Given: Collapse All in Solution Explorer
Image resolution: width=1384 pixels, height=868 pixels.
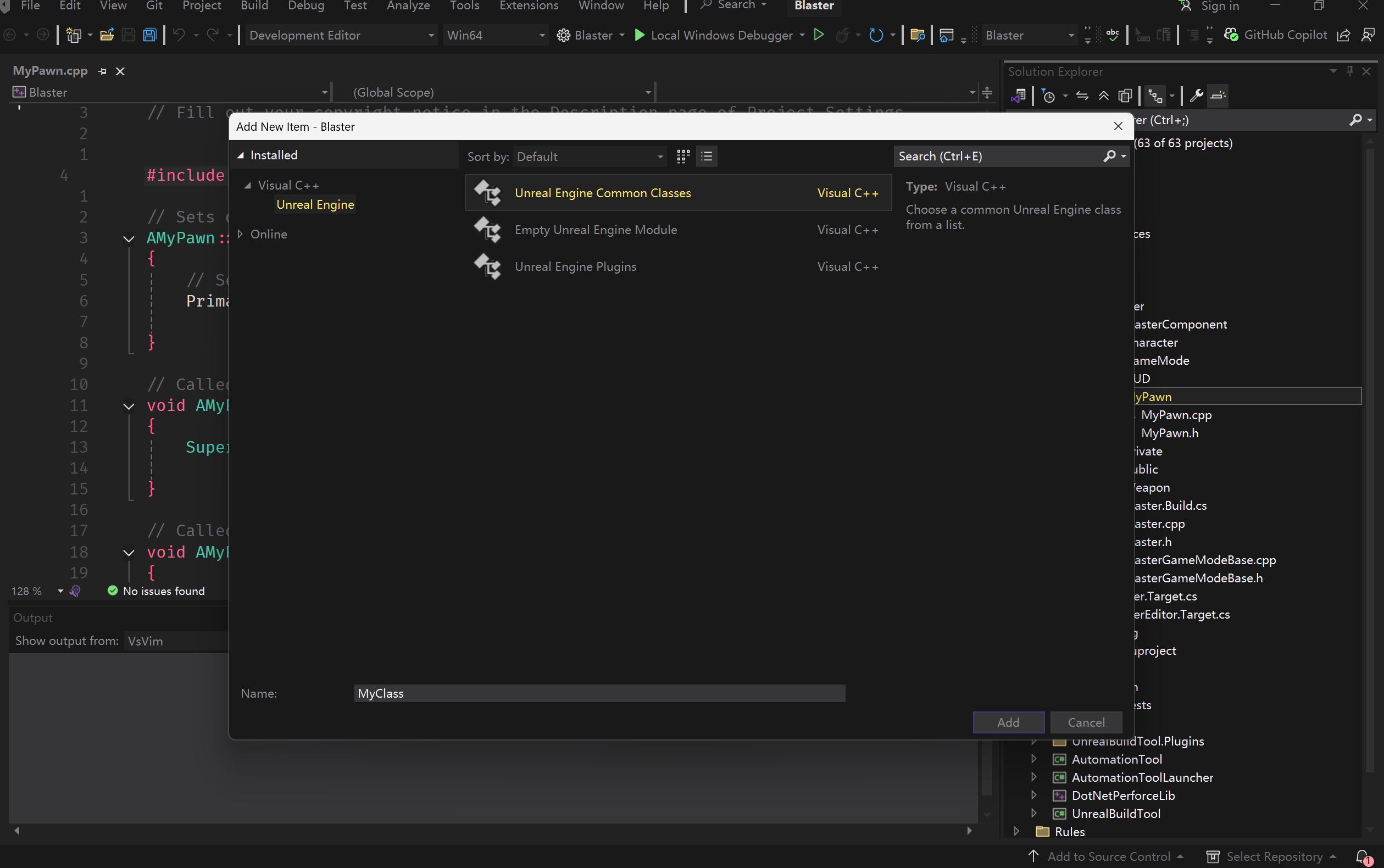Looking at the screenshot, I should (x=1103, y=95).
